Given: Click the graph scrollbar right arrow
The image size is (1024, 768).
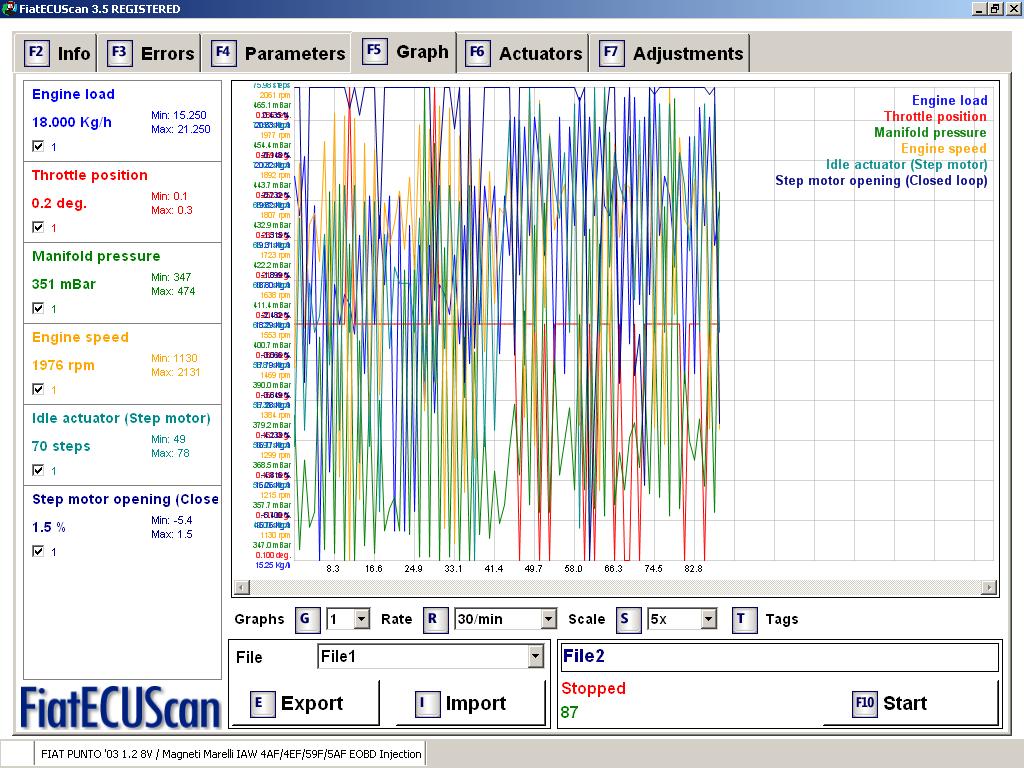Looking at the screenshot, I should tap(989, 587).
